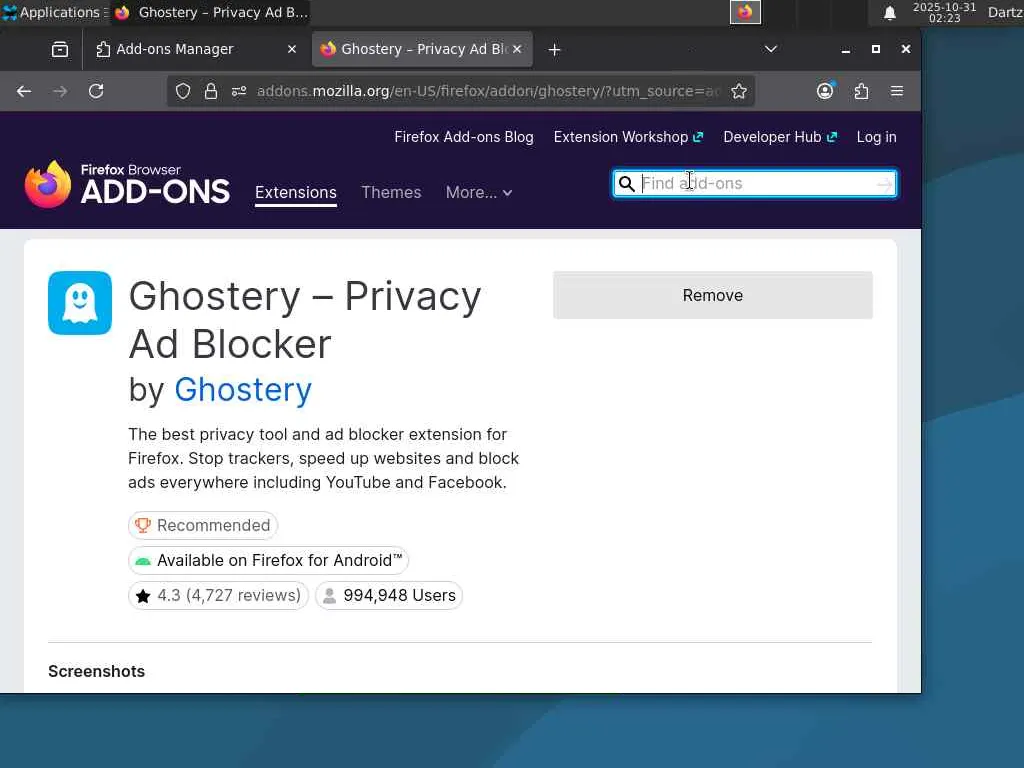Show site security padlock info
Screen dimensions: 1024x768
point(210,91)
